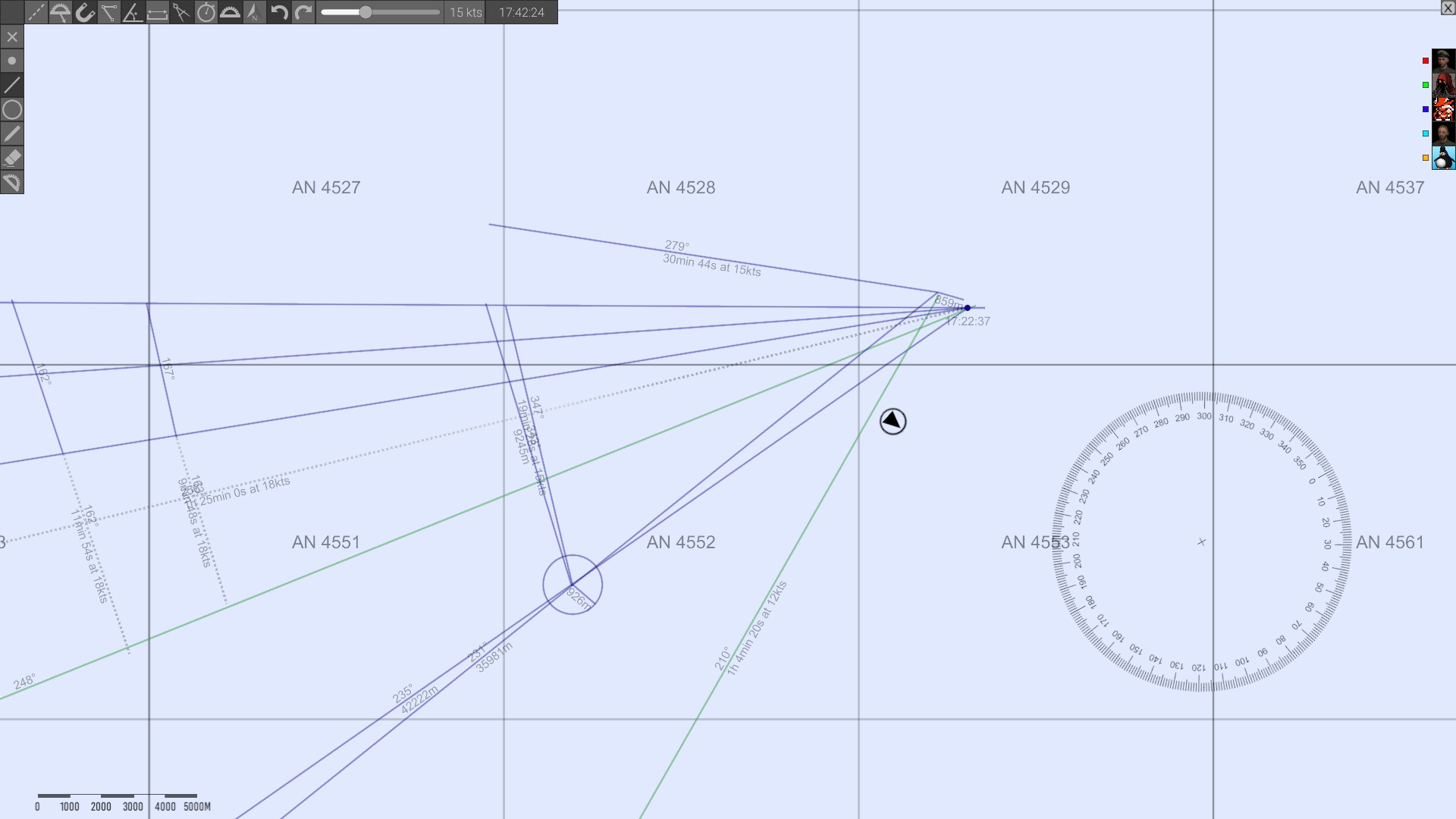Choose the compass dividers tool

pos(181,12)
